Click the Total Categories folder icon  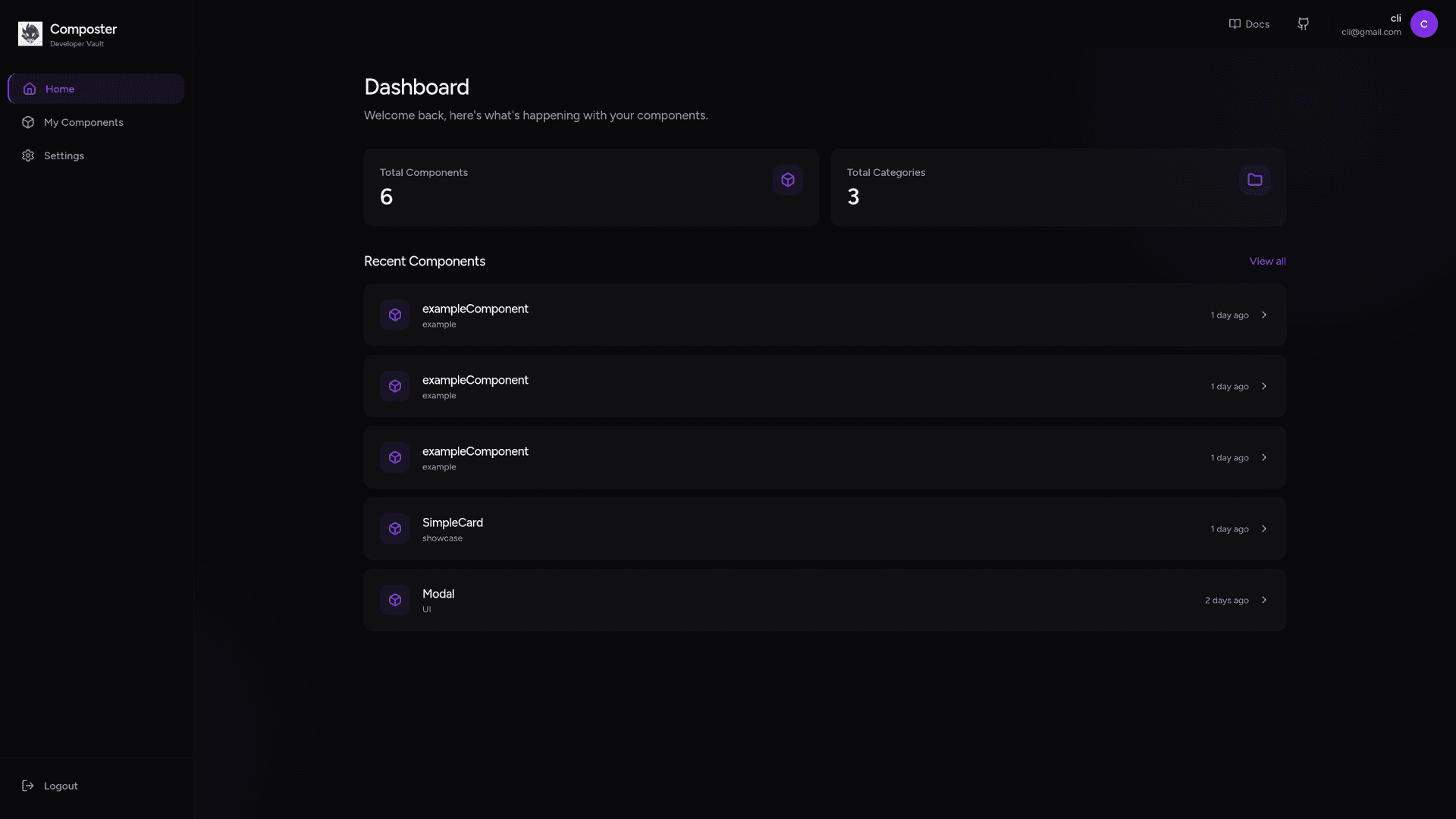pos(1255,180)
